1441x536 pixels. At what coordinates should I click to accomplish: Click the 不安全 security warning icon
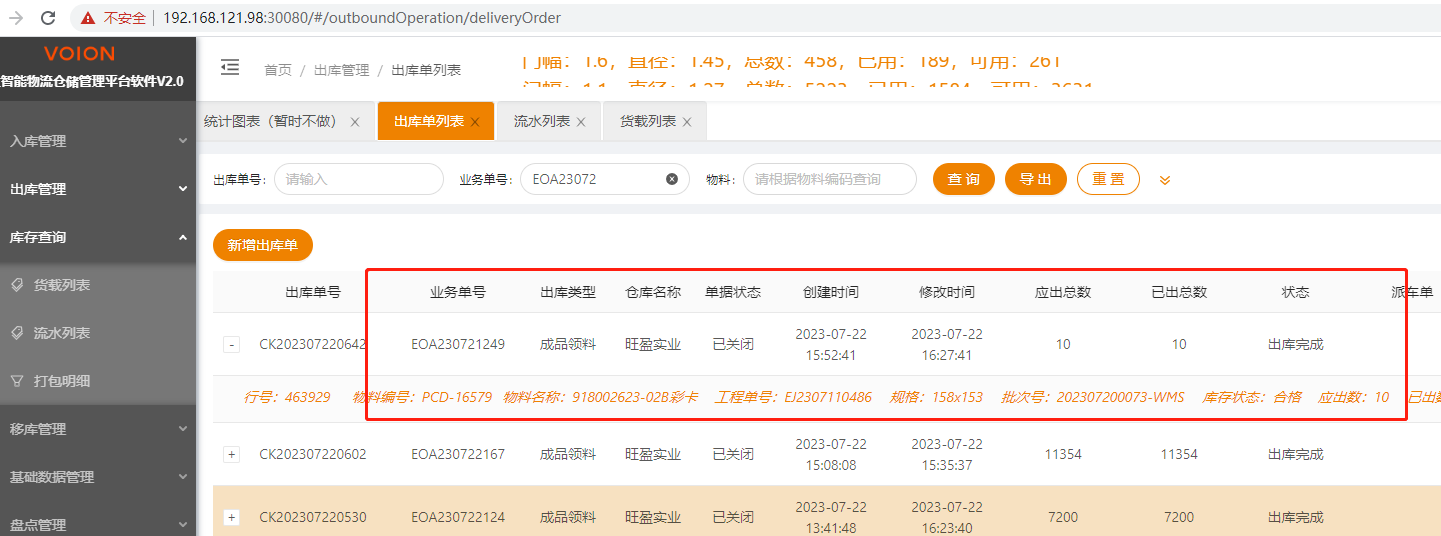(x=88, y=18)
